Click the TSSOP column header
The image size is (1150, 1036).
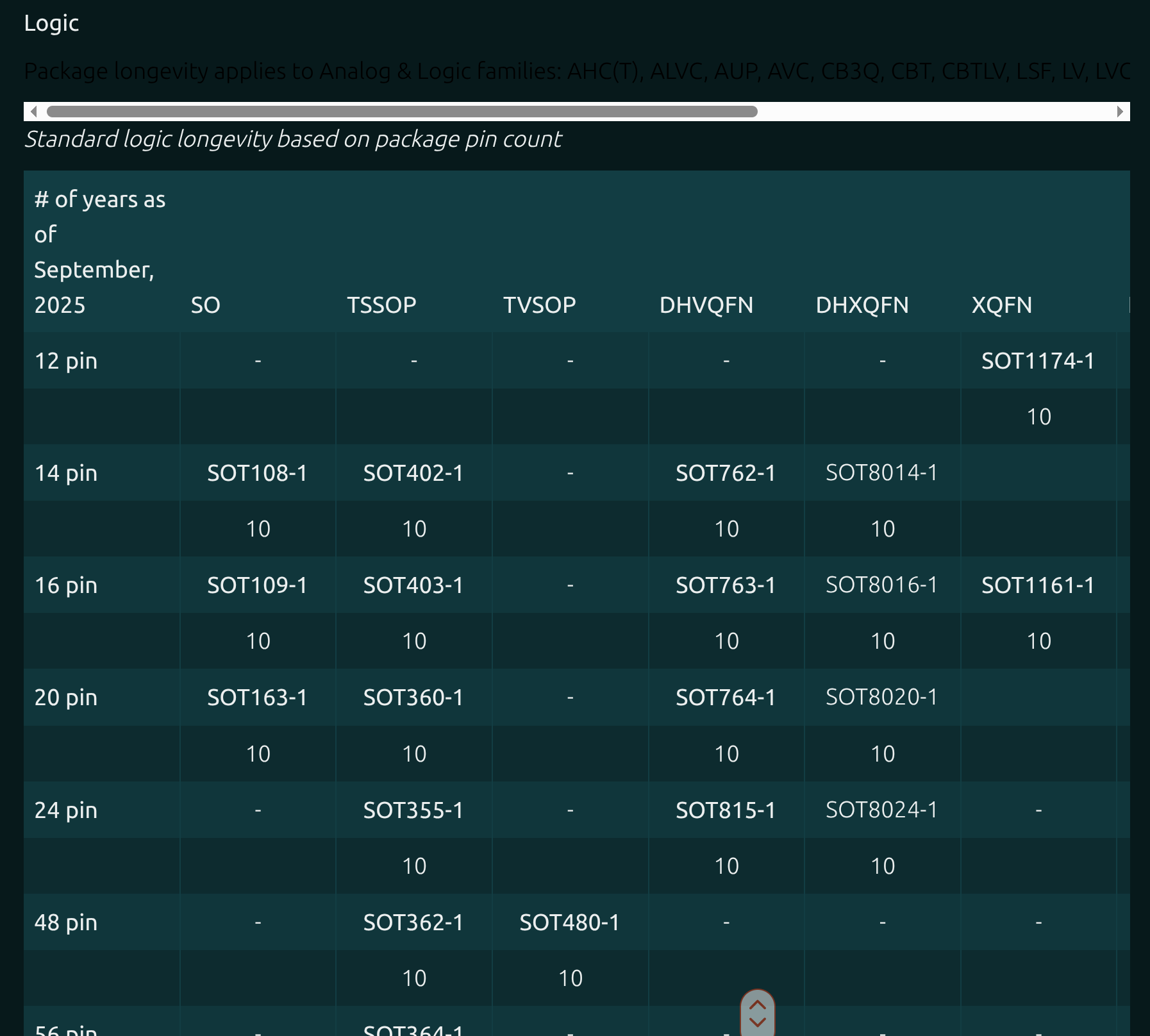coord(381,305)
